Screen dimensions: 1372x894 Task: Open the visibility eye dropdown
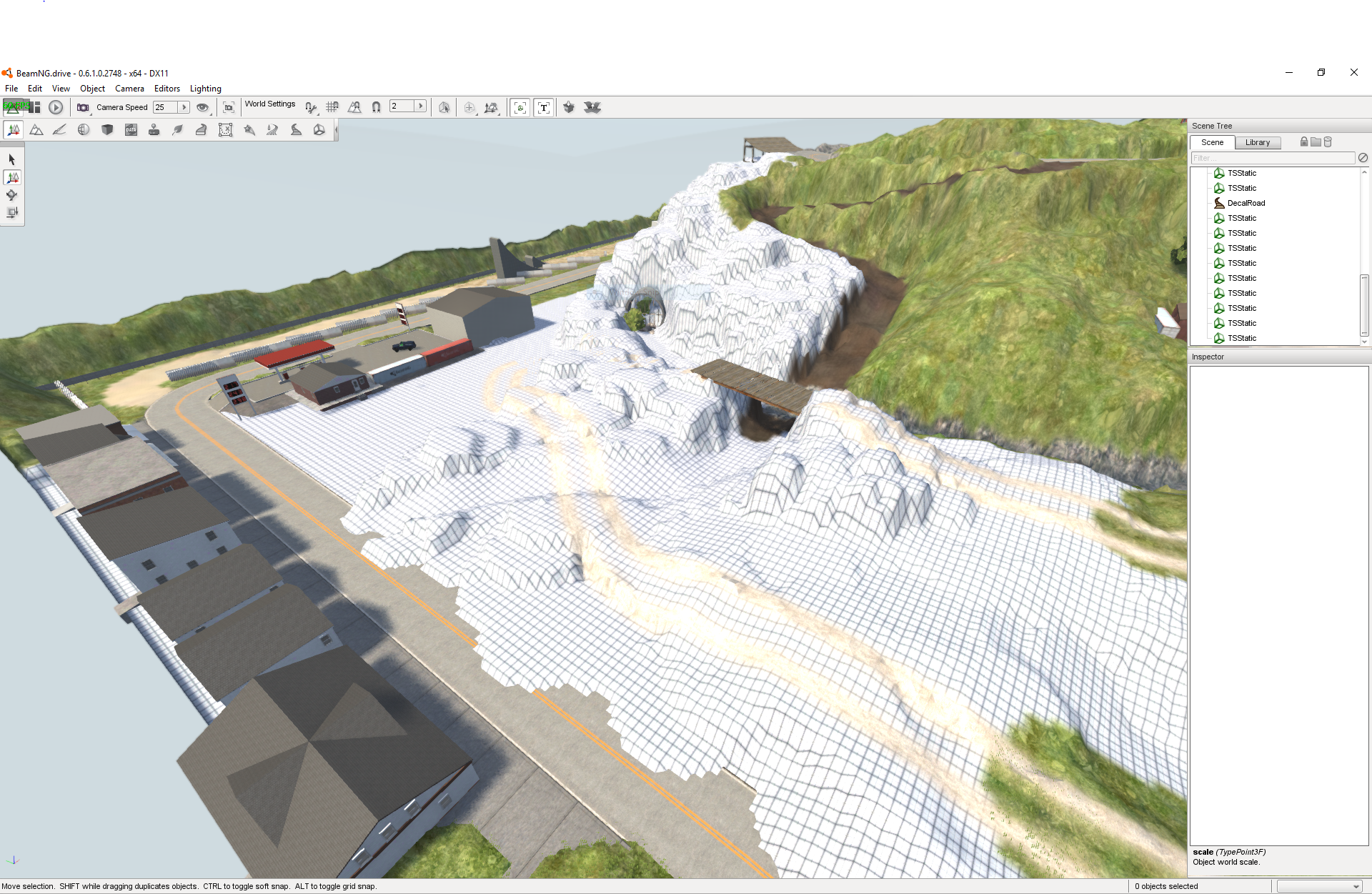[204, 107]
